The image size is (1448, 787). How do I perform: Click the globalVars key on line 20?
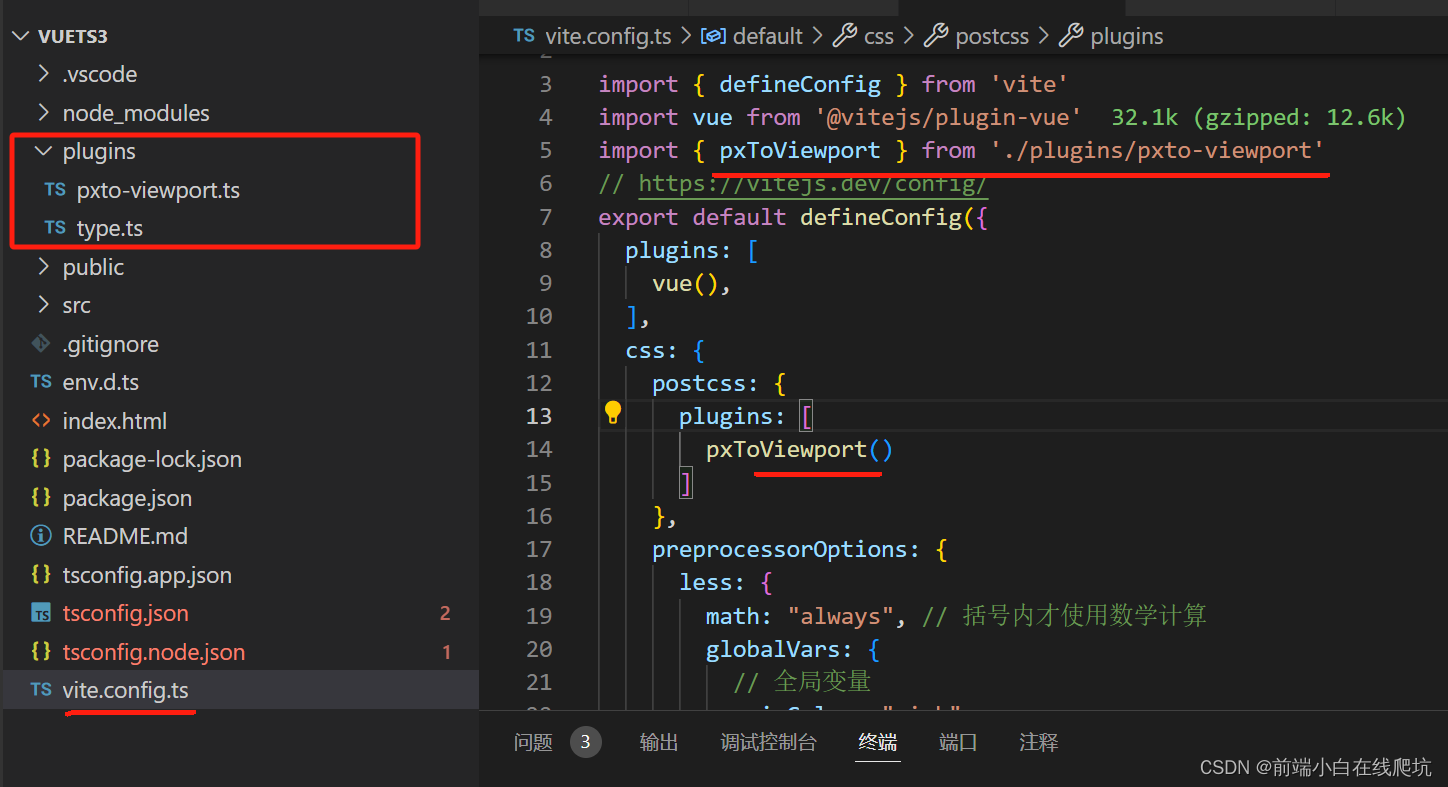click(x=780, y=649)
